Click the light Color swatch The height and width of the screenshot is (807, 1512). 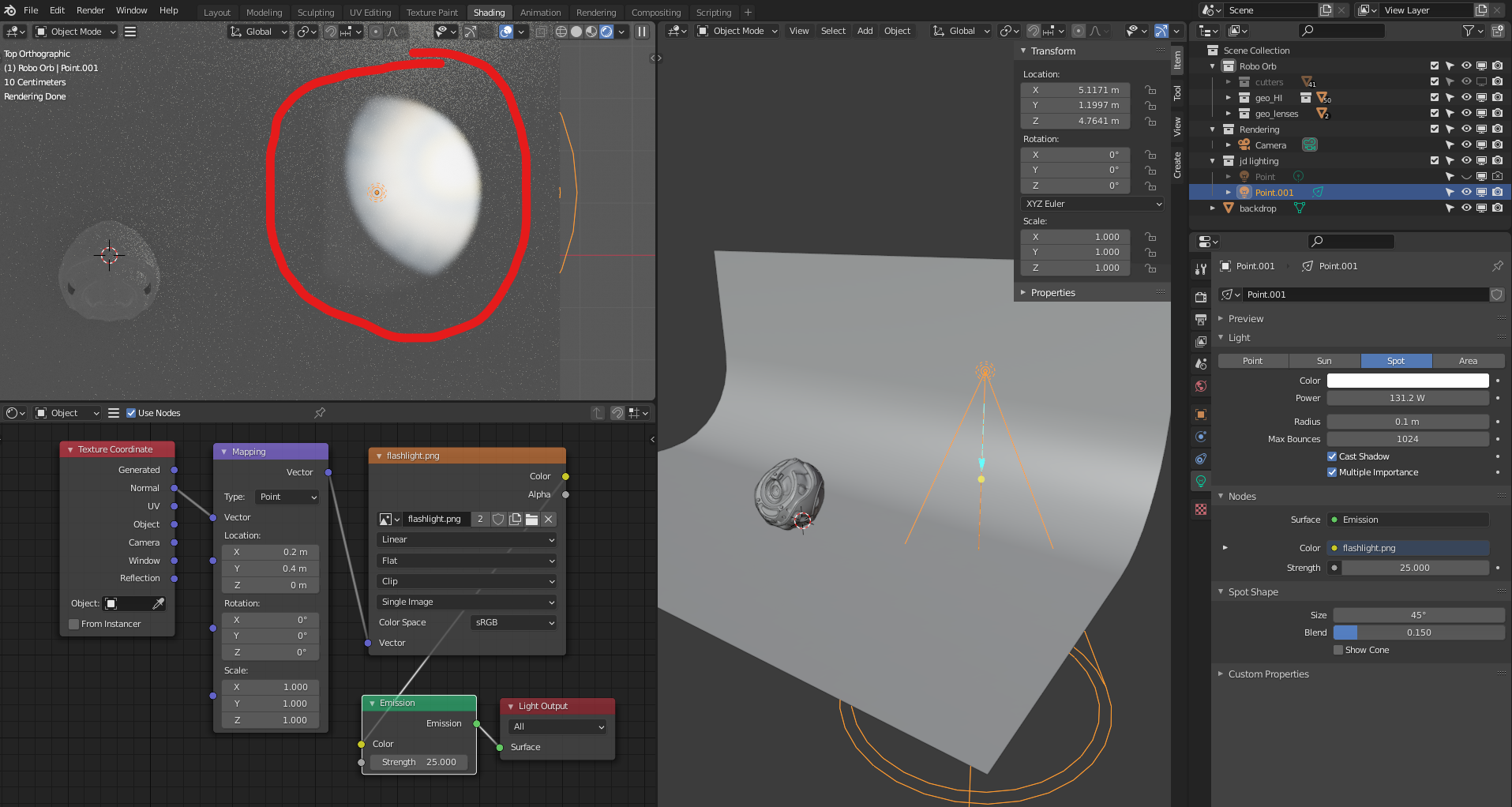pyautogui.click(x=1407, y=380)
